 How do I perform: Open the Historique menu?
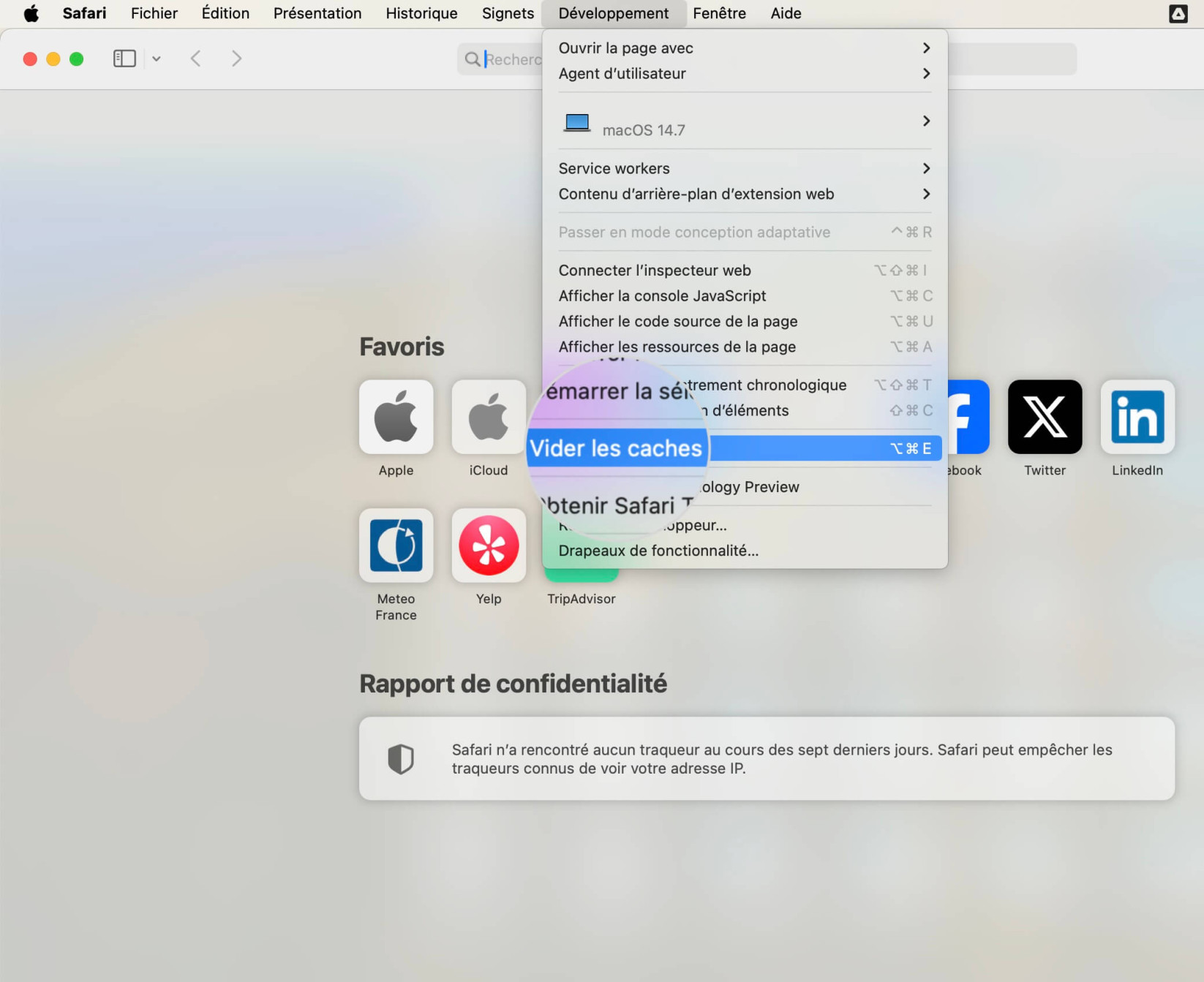(x=421, y=13)
